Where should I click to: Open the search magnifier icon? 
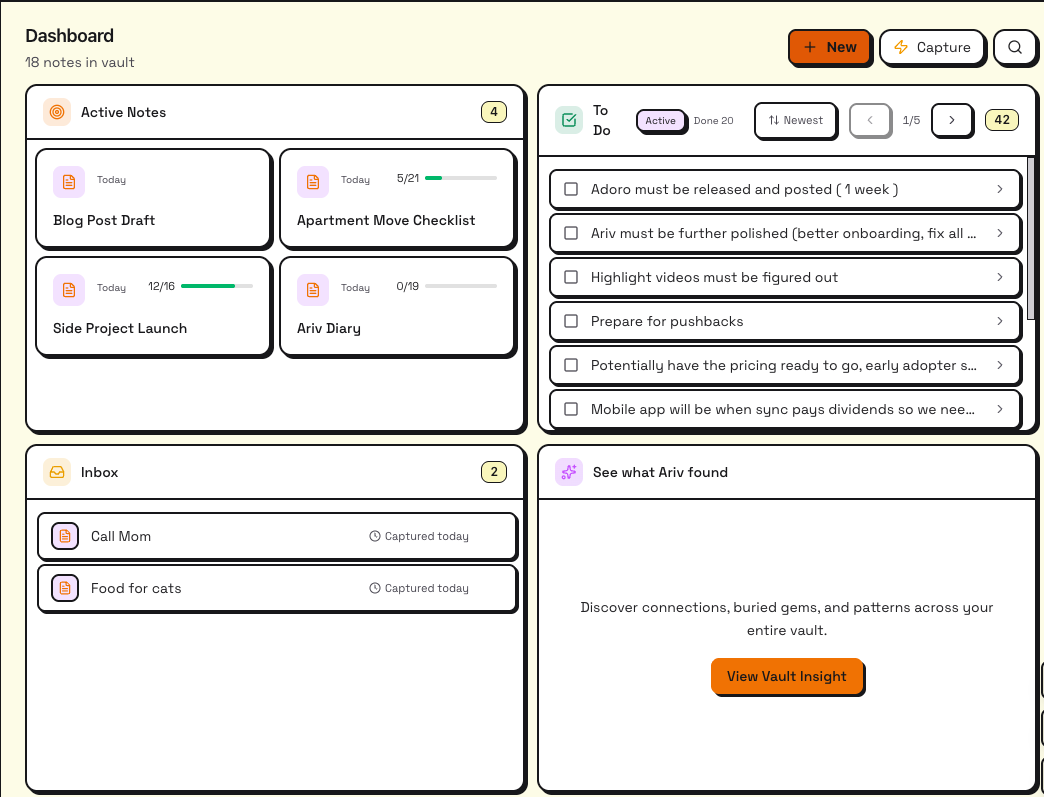pyautogui.click(x=1015, y=47)
